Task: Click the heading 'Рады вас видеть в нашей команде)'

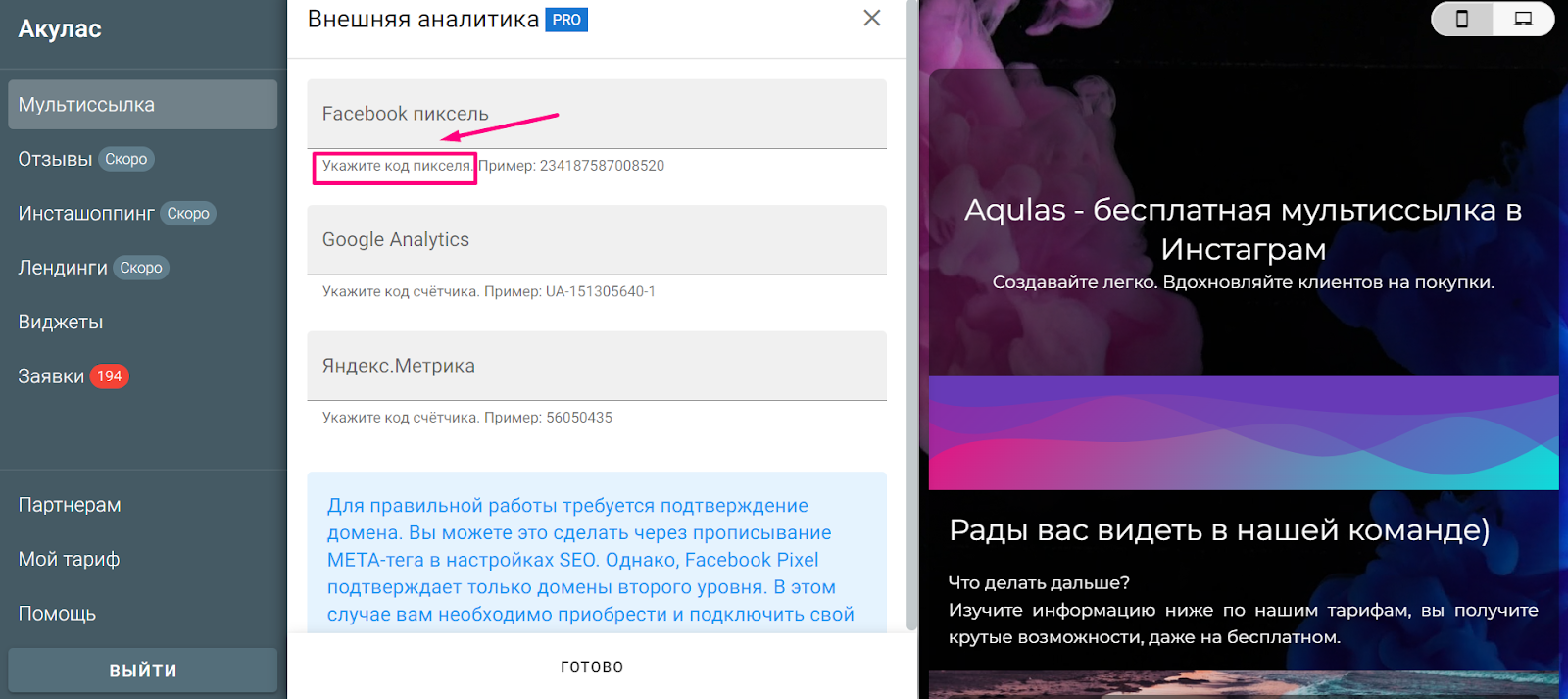Action: (x=1219, y=530)
